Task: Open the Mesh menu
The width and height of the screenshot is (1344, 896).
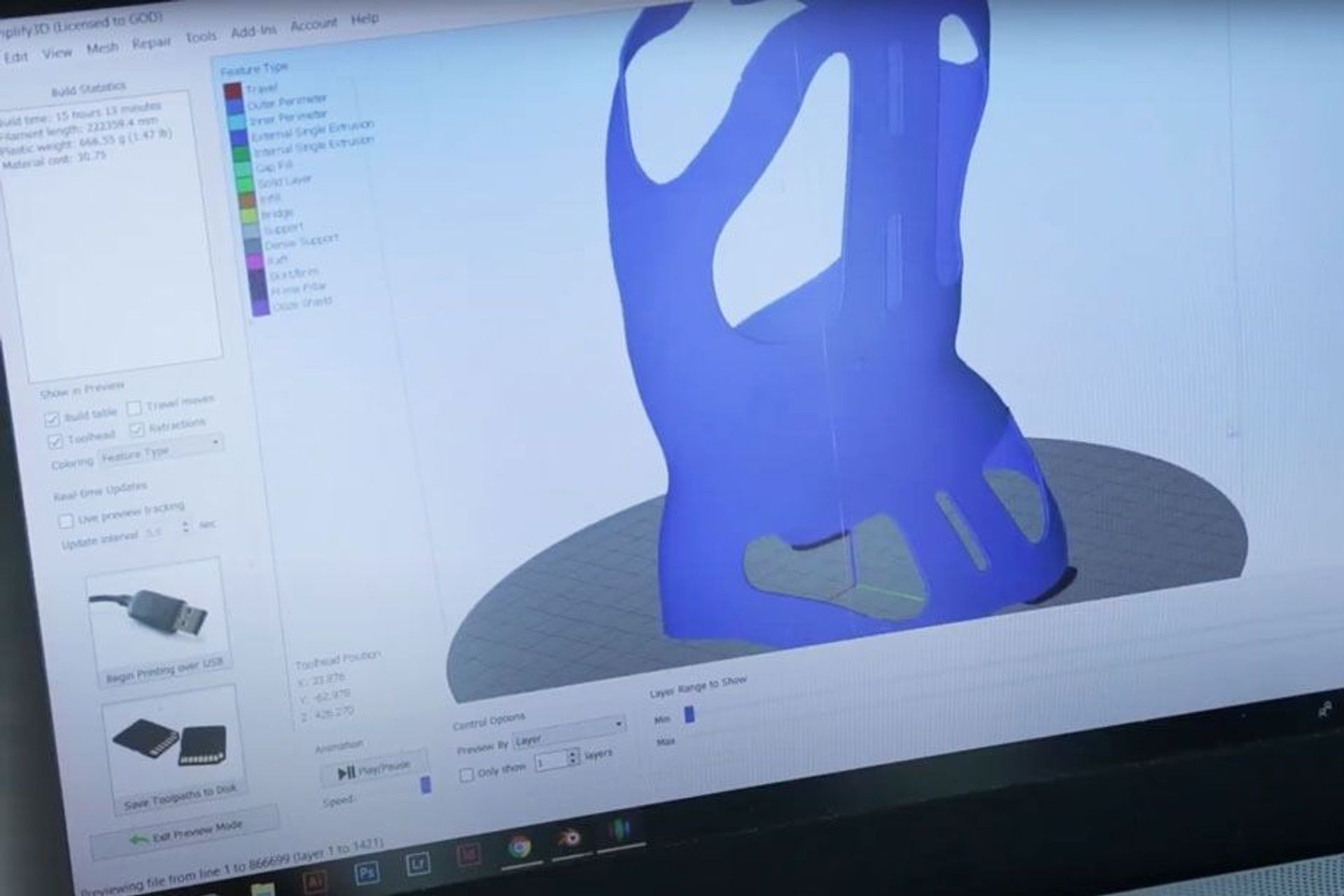Action: [102, 48]
